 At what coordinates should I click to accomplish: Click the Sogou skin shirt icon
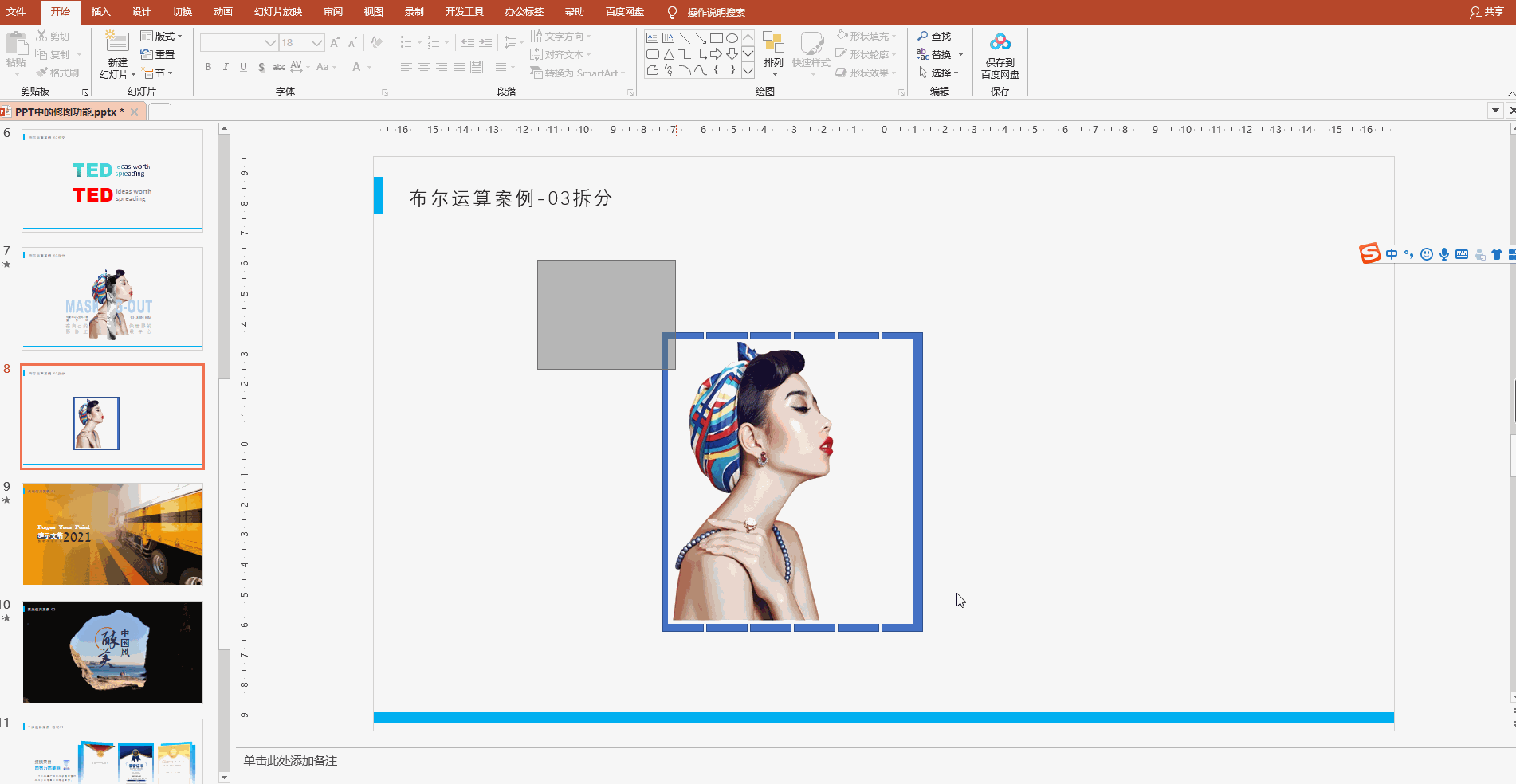point(1496,254)
